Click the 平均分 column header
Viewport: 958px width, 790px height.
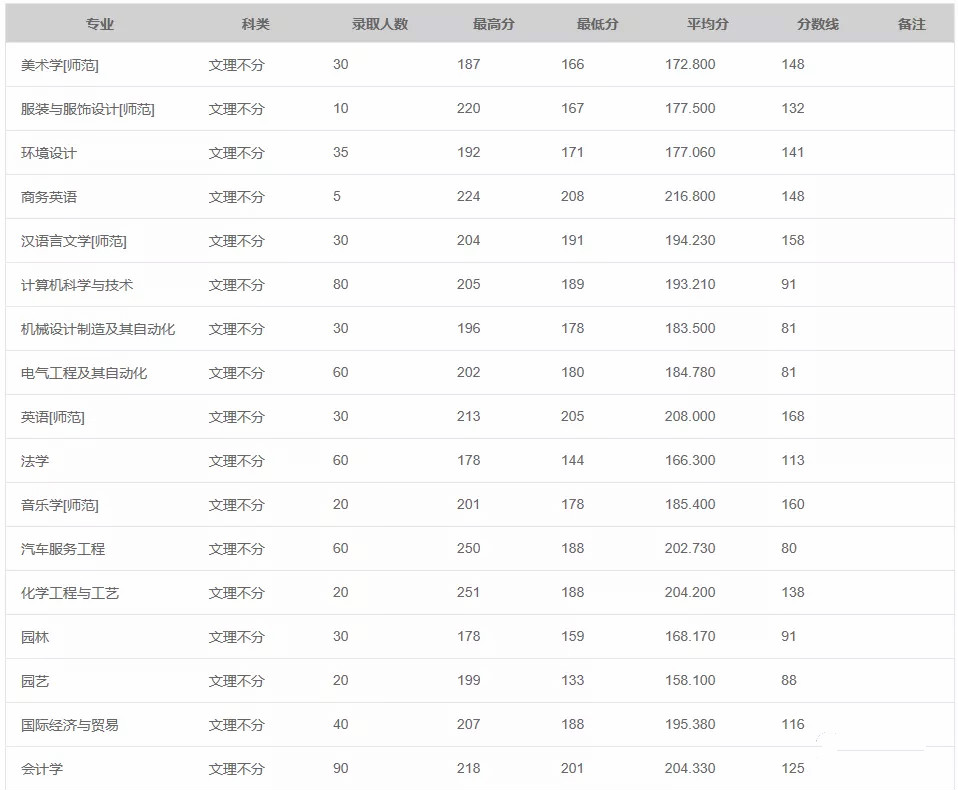tap(708, 24)
